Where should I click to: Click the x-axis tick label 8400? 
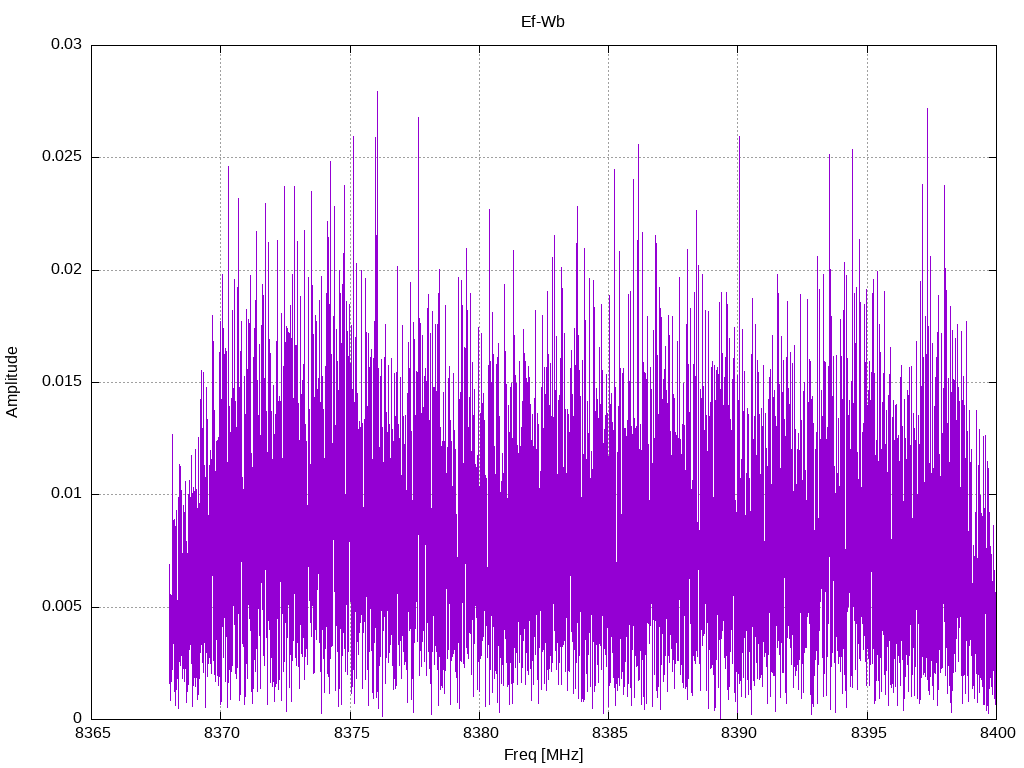pos(998,733)
